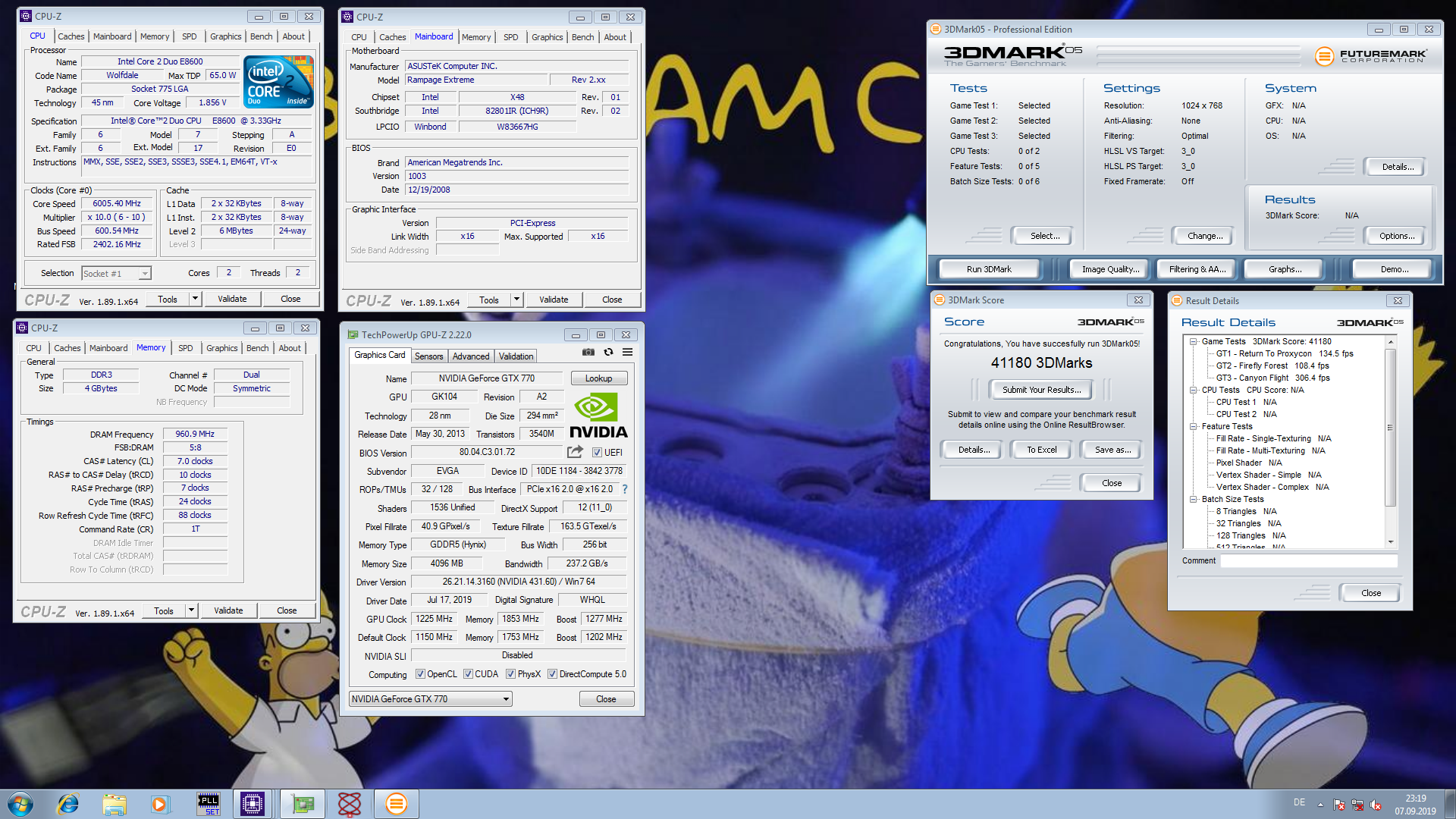
Task: Click BIOS version share/export icon in GPU-Z
Action: coord(576,452)
